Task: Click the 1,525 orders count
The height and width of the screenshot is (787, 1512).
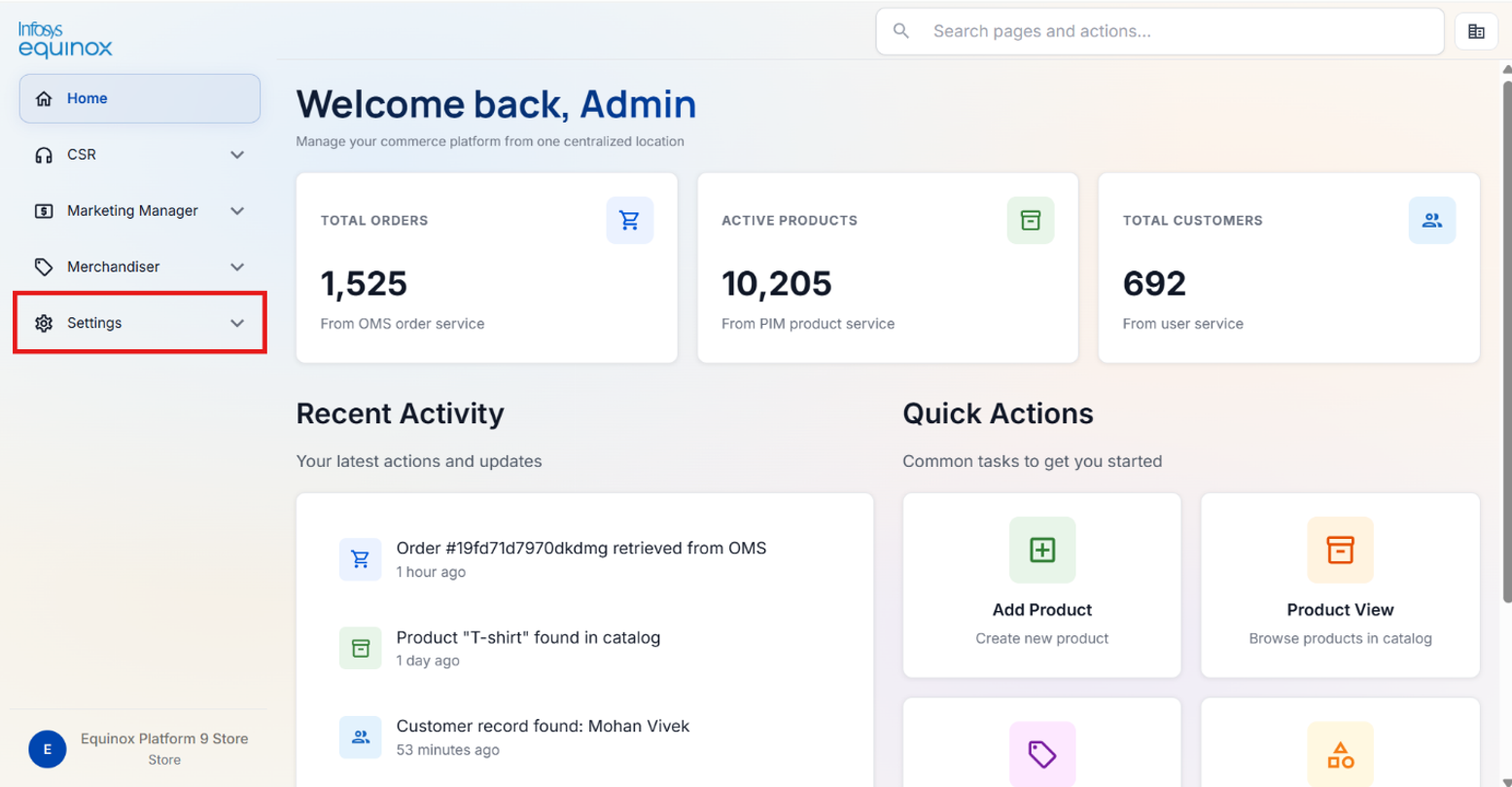Action: tap(364, 284)
